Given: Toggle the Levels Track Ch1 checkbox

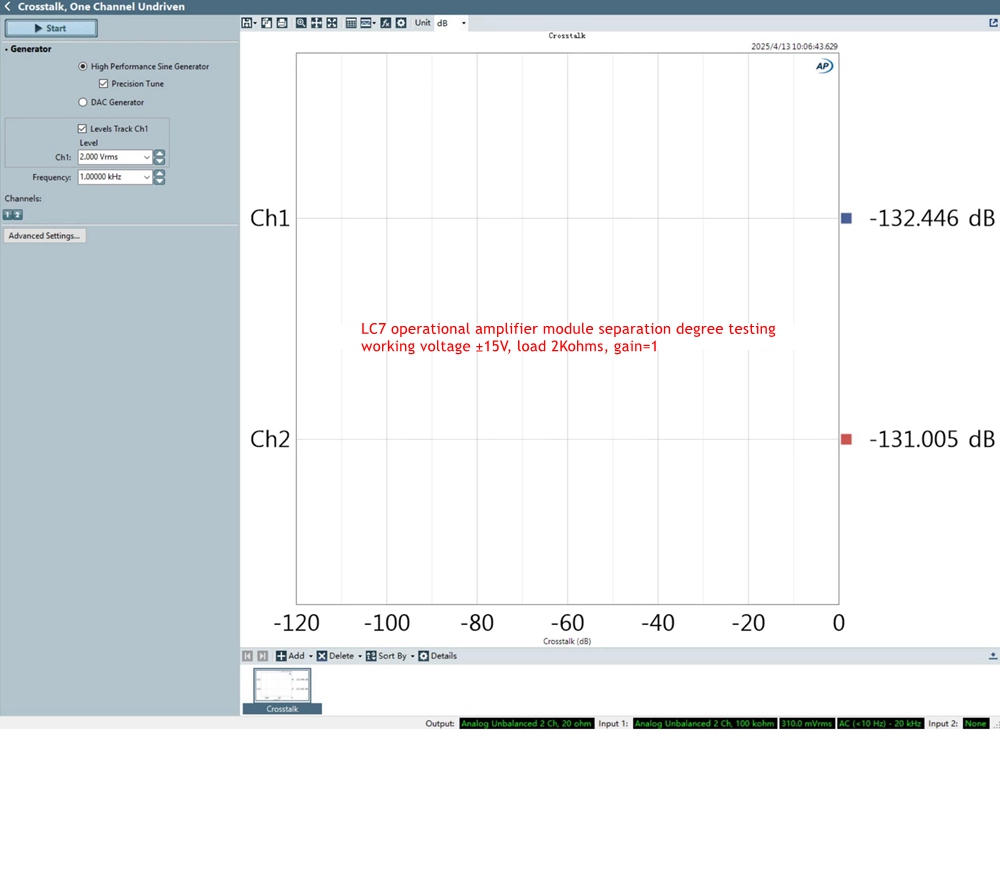Looking at the screenshot, I should 82,129.
